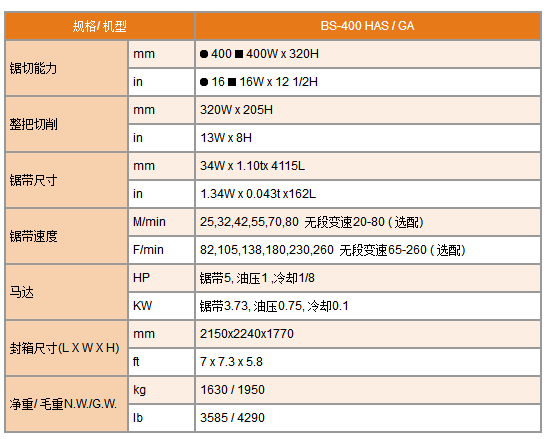560x439 pixels.
Task: Click the F/min unit cell
Action: pos(161,250)
